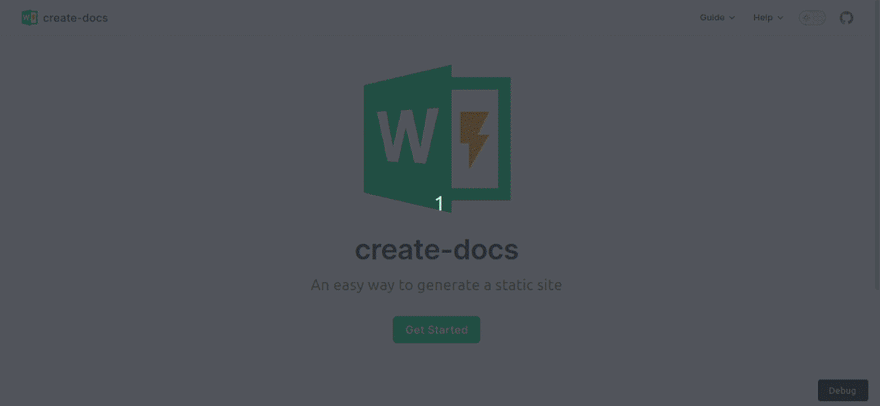Open the Debug panel button
Image resolution: width=880 pixels, height=406 pixels.
point(842,390)
